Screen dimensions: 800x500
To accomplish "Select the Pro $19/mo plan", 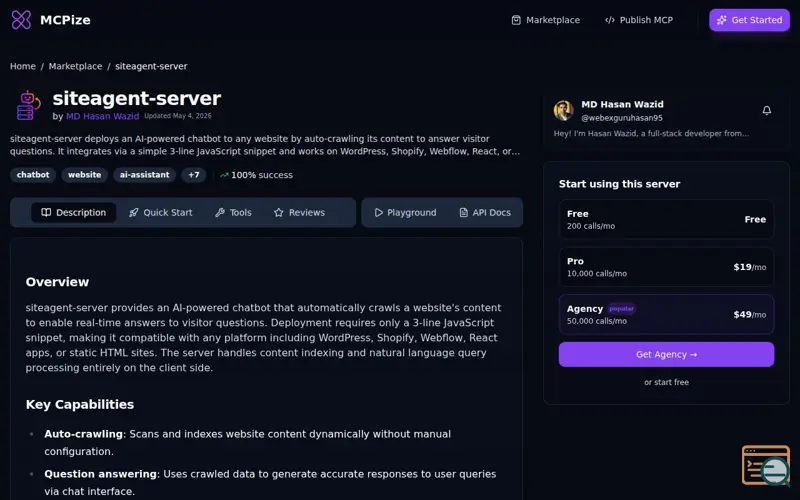I will (666, 267).
